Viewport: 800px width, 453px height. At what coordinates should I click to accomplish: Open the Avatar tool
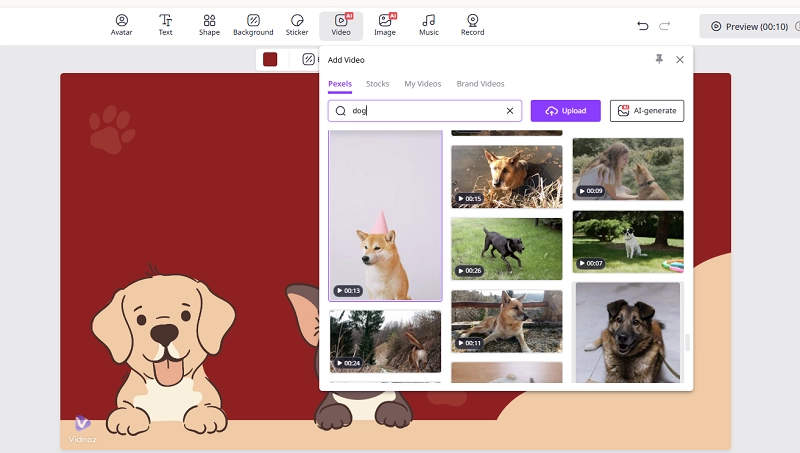[x=121, y=26]
